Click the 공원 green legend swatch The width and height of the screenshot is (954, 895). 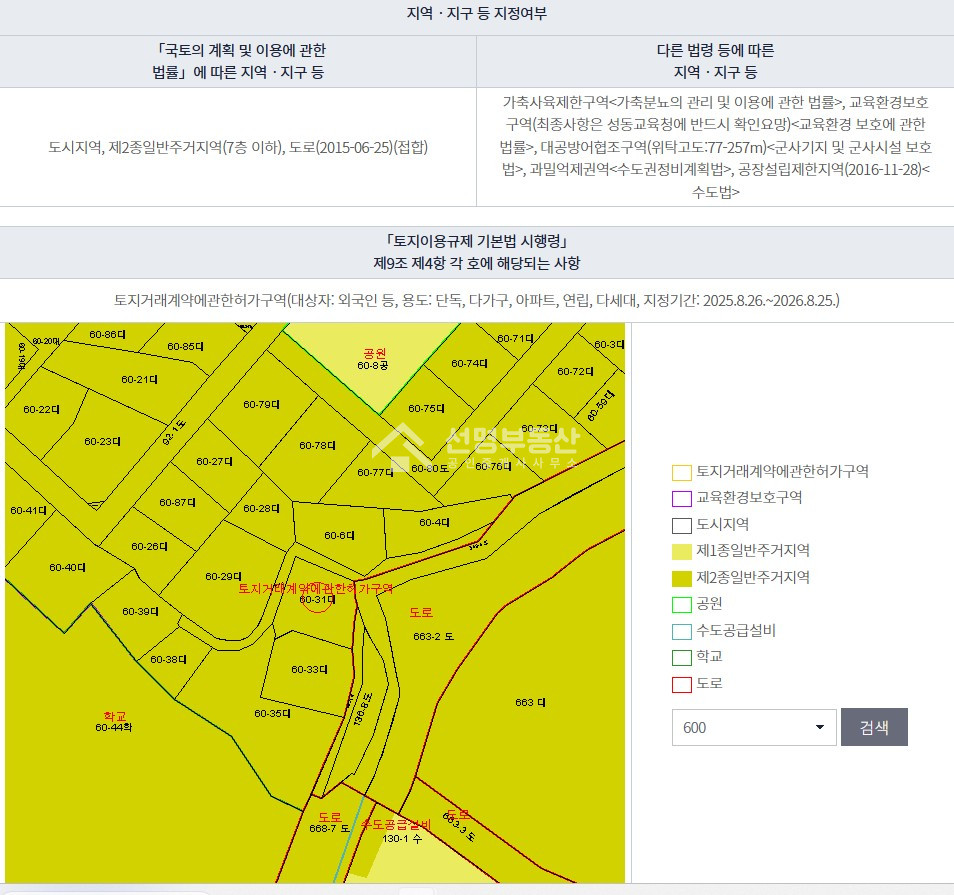[x=681, y=604]
